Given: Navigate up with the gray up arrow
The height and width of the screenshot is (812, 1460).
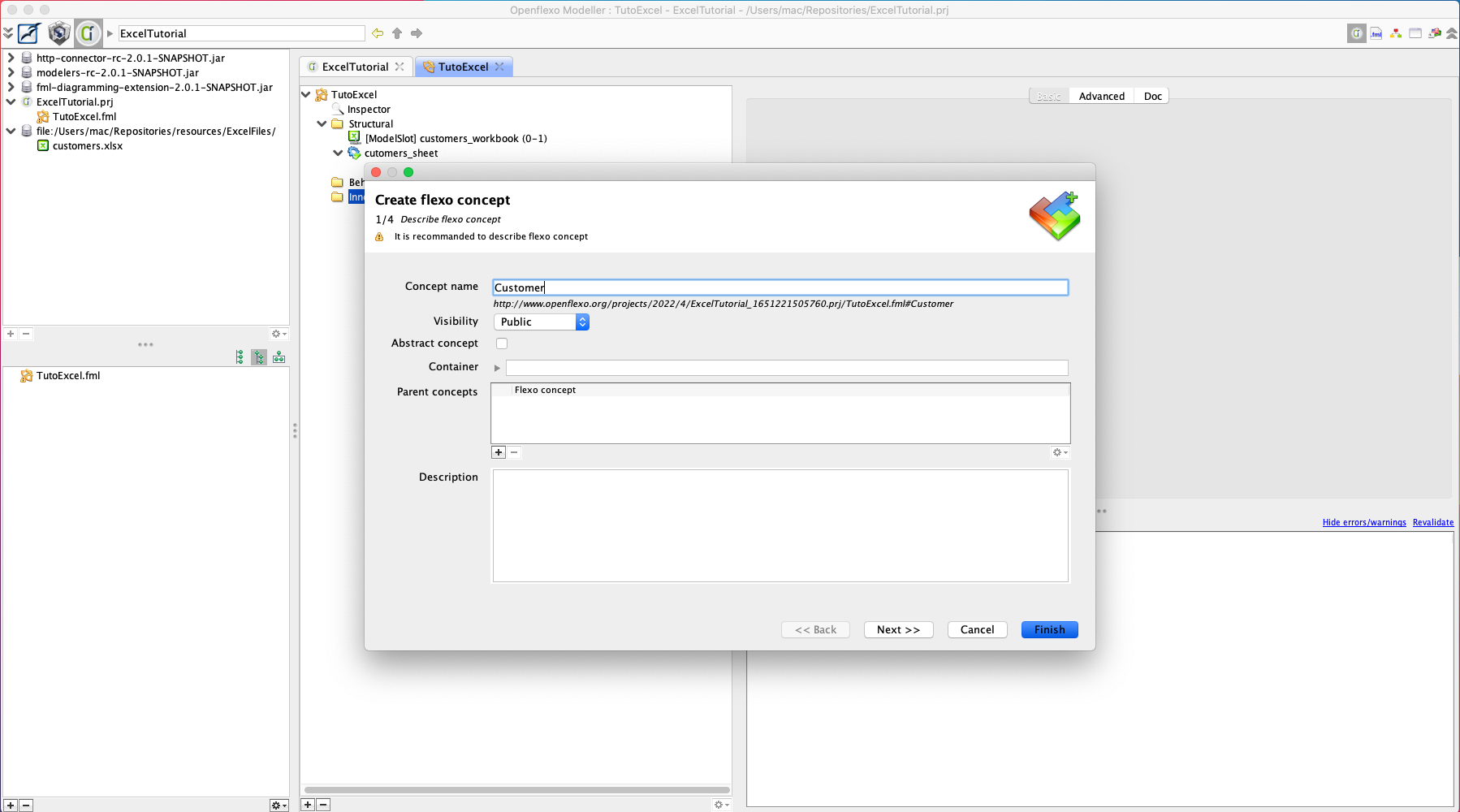Looking at the screenshot, I should pyautogui.click(x=397, y=33).
